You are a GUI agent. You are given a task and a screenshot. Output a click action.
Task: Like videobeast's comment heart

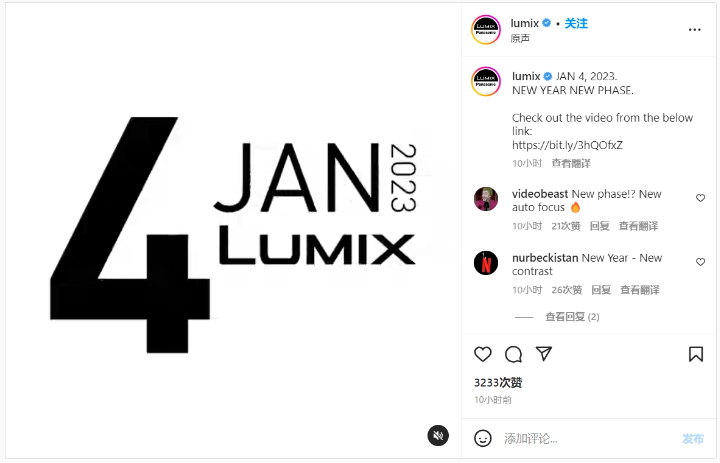coord(700,198)
